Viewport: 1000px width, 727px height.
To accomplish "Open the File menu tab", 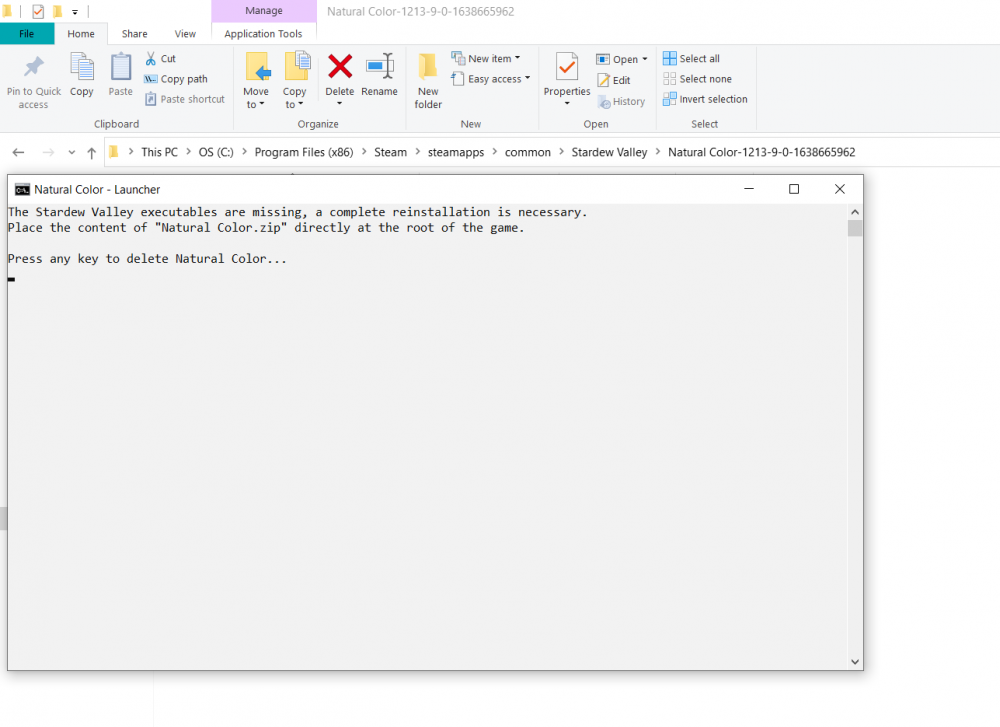I will [27, 33].
